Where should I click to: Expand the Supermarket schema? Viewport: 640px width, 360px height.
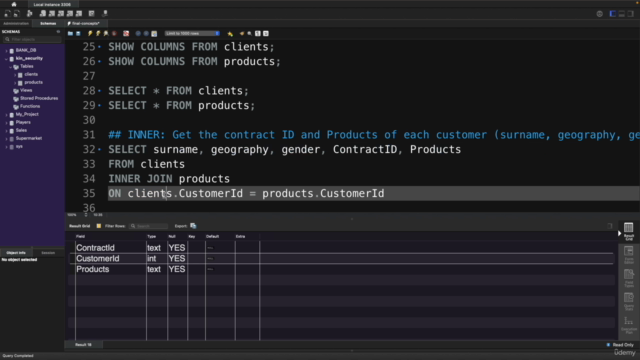[6, 139]
